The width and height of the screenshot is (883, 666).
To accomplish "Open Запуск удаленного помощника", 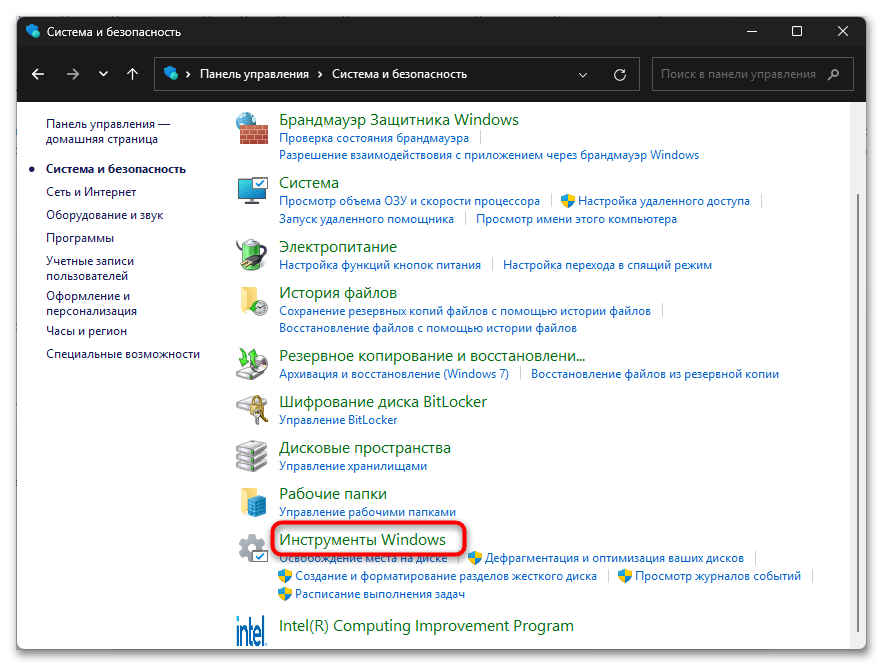I will click(366, 219).
